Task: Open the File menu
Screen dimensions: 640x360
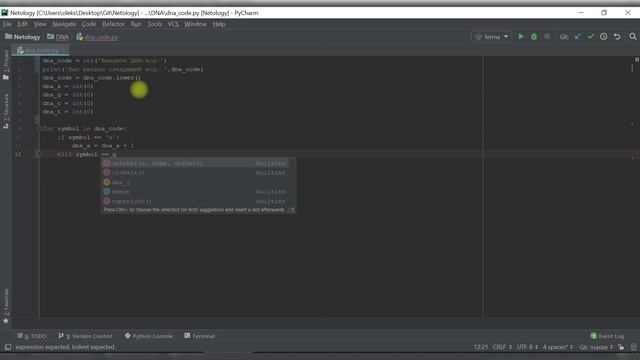Action: pos(7,24)
